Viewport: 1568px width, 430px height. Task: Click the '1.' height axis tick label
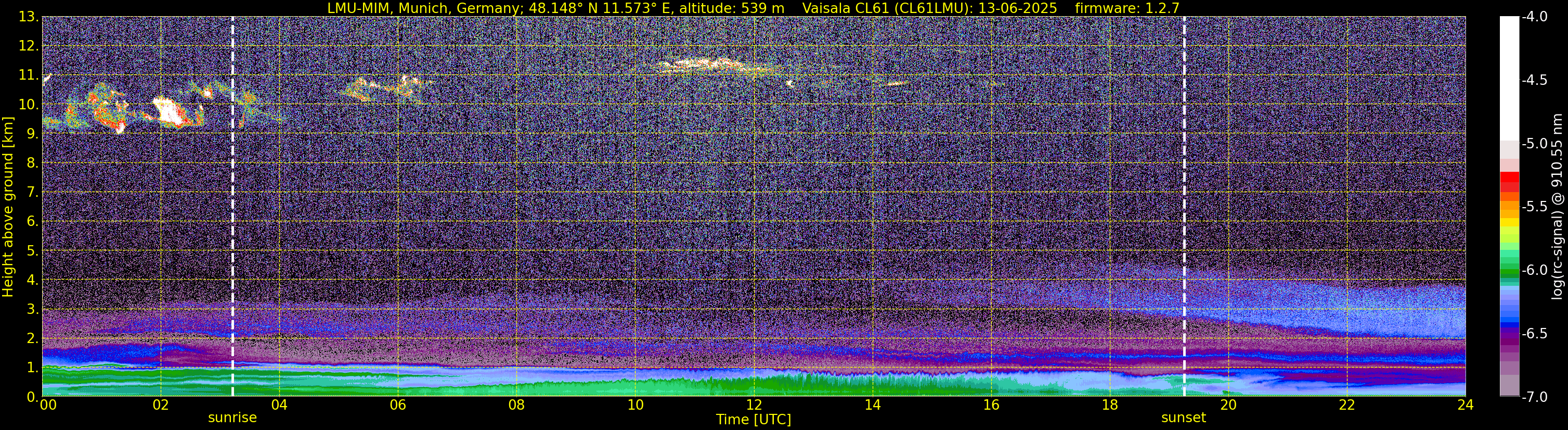click(x=32, y=368)
